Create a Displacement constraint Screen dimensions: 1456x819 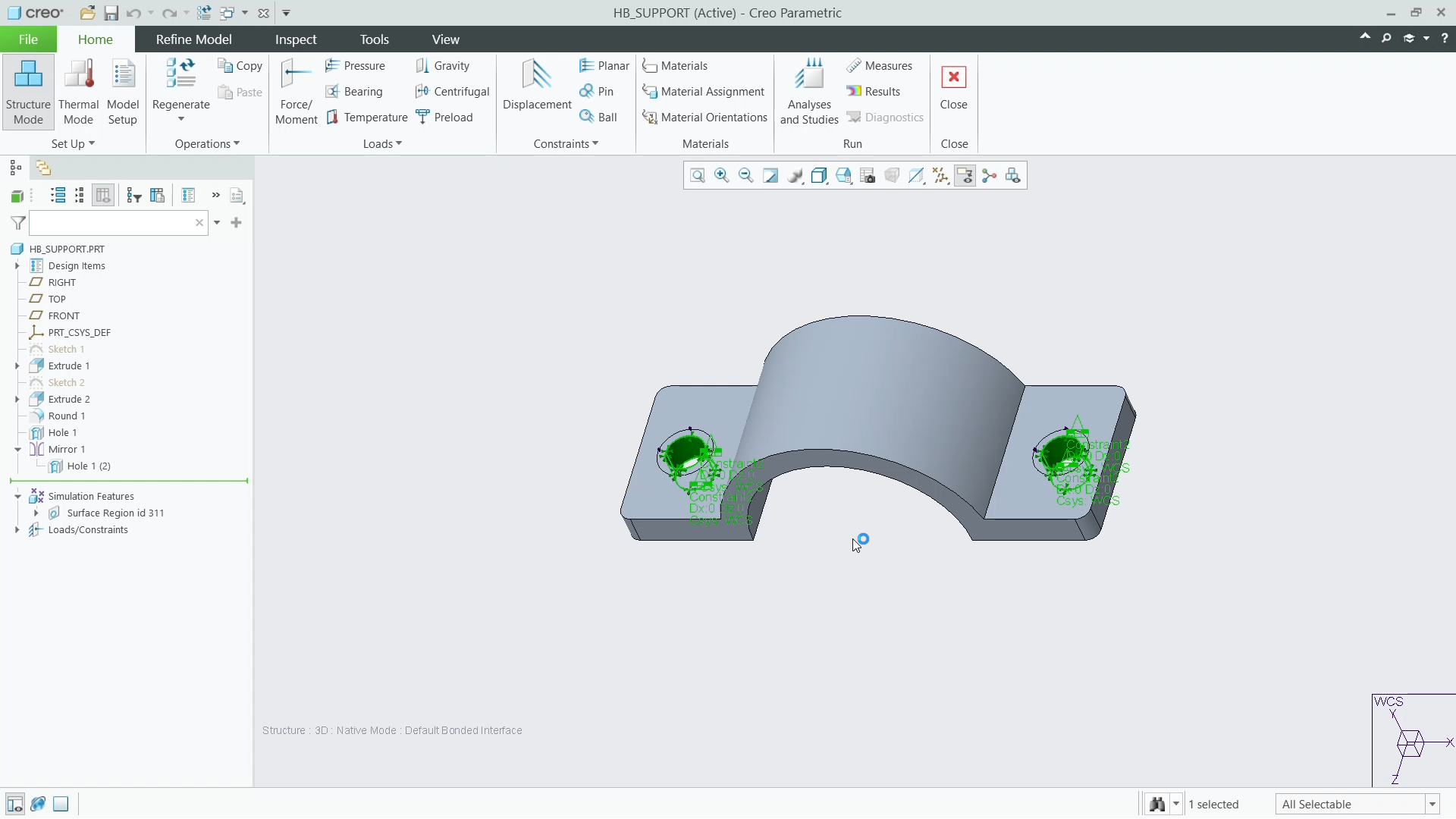point(537,85)
